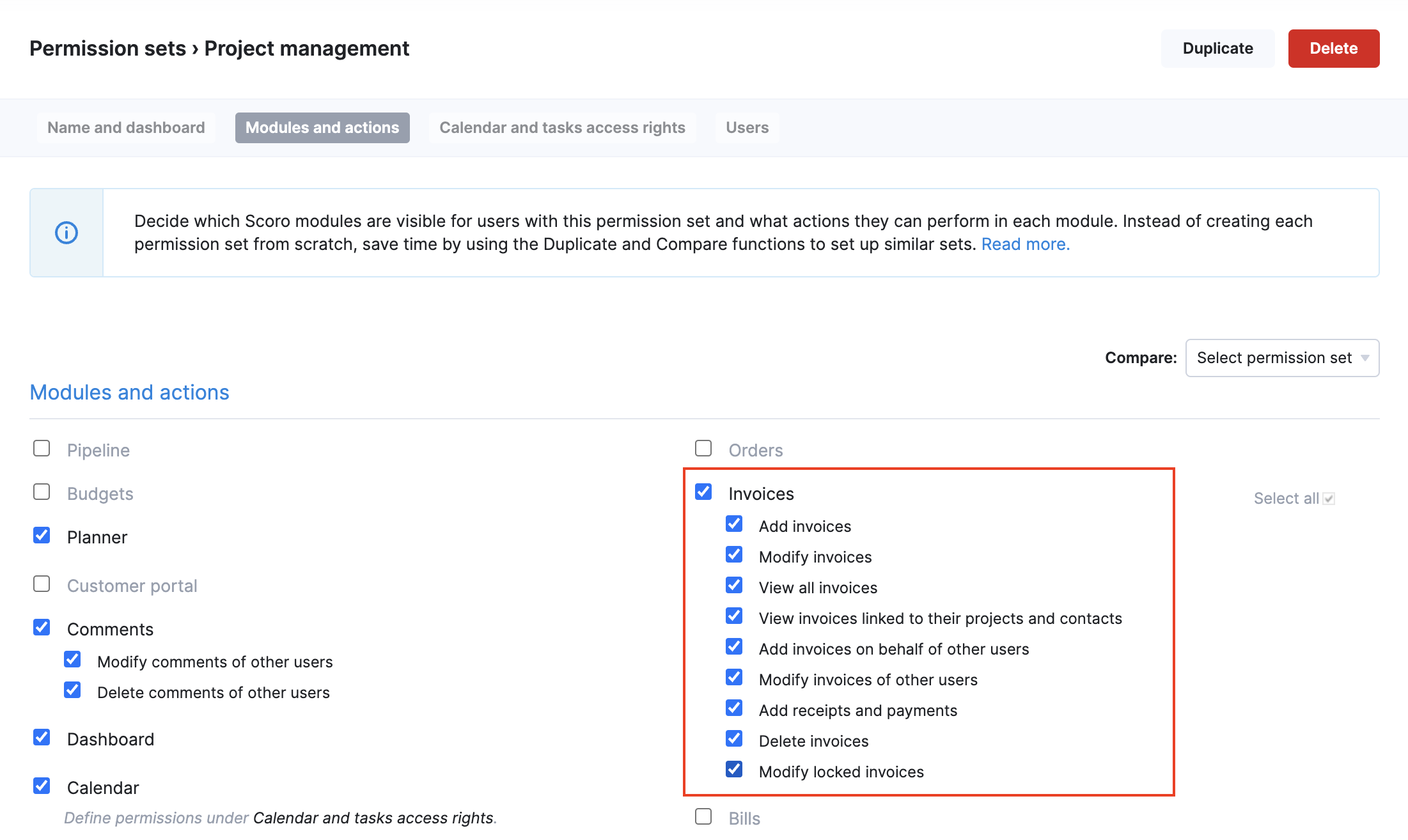Click the Project management breadcrumb title
This screenshot has height=840, width=1408.
tap(307, 49)
